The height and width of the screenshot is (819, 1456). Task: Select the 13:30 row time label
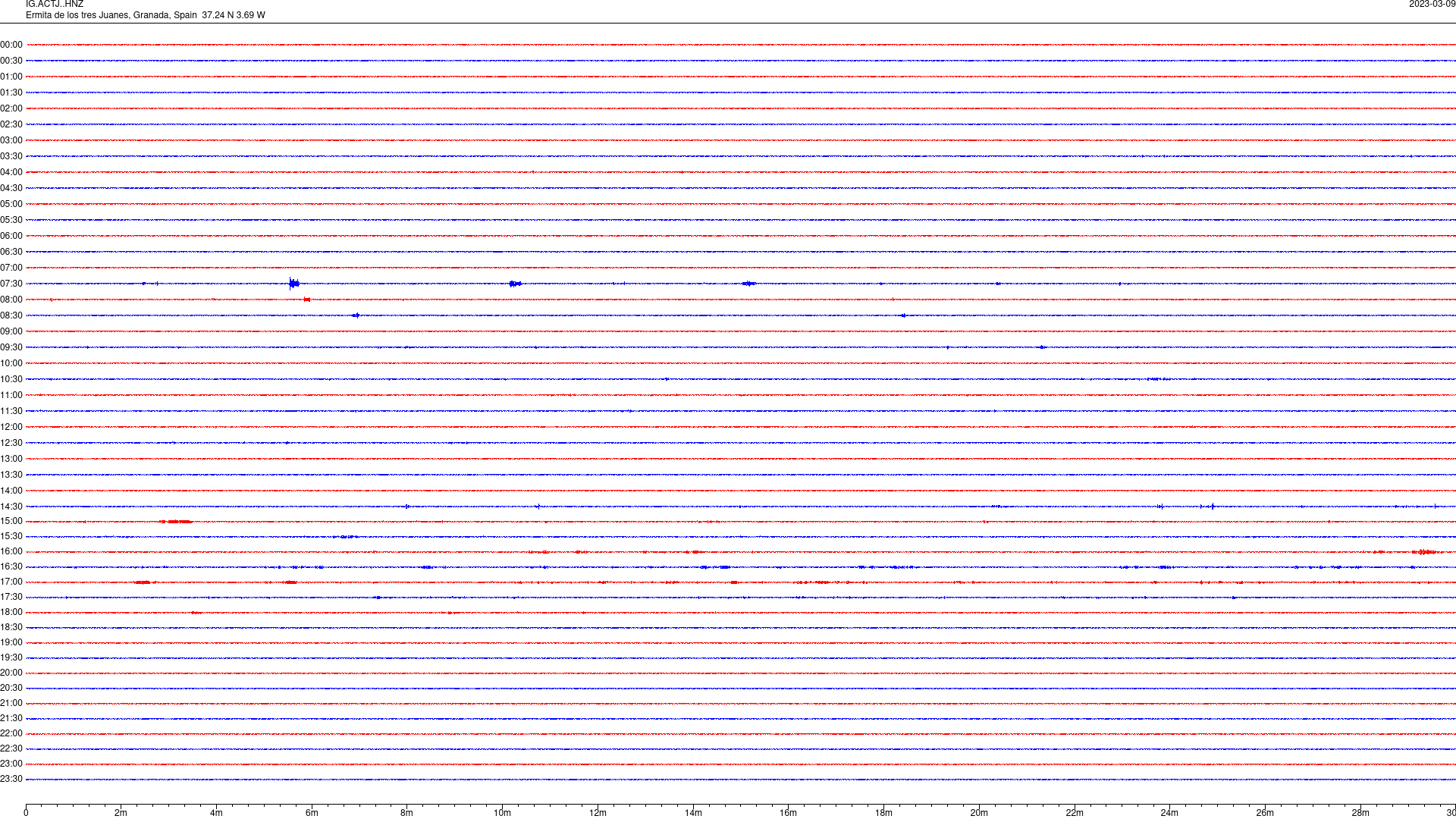[x=11, y=475]
